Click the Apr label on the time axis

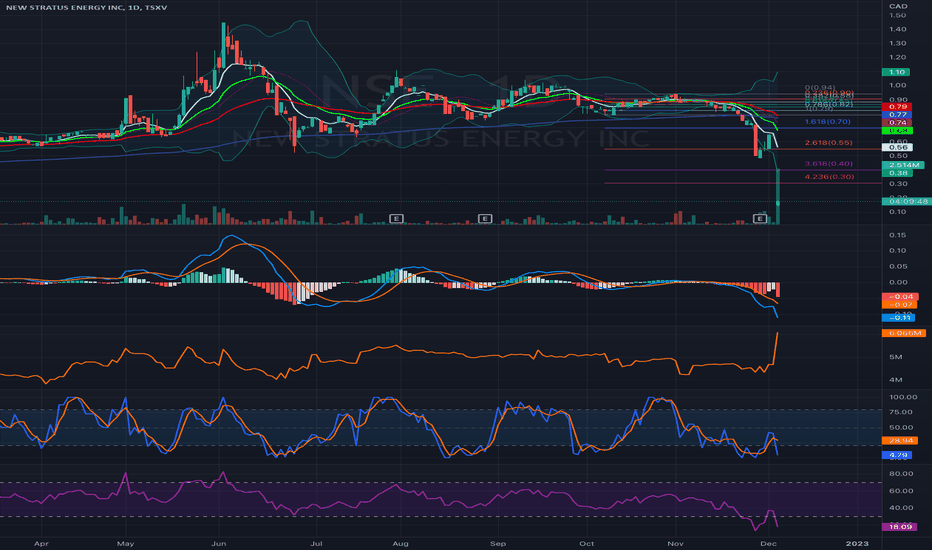pyautogui.click(x=41, y=543)
